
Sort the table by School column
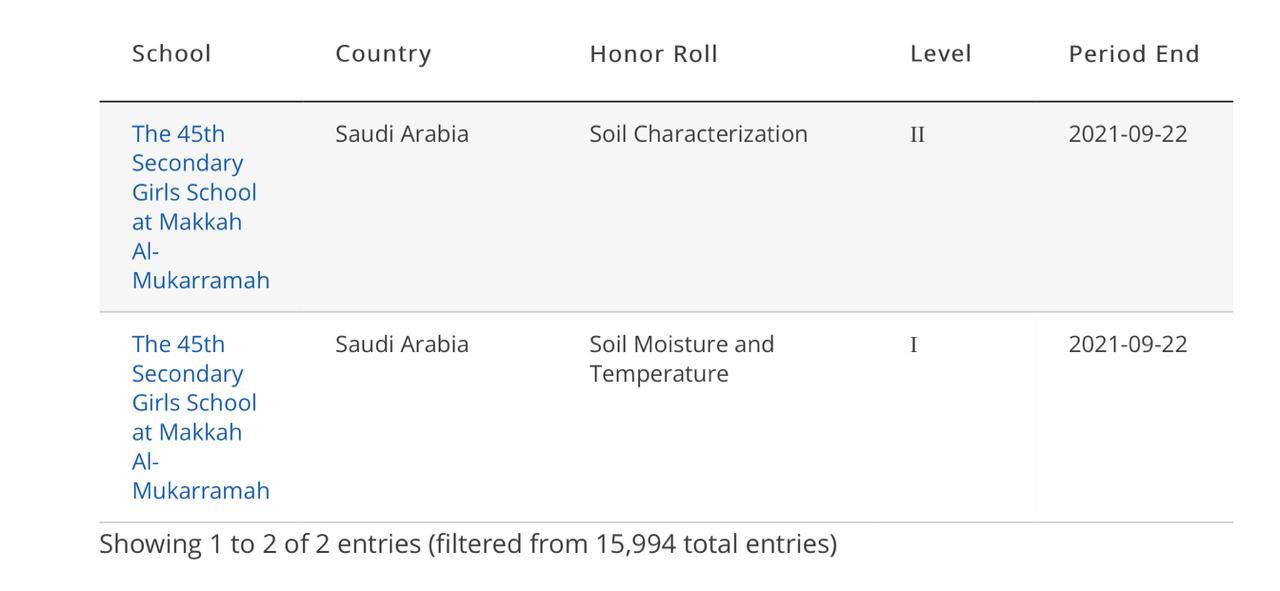click(x=171, y=54)
